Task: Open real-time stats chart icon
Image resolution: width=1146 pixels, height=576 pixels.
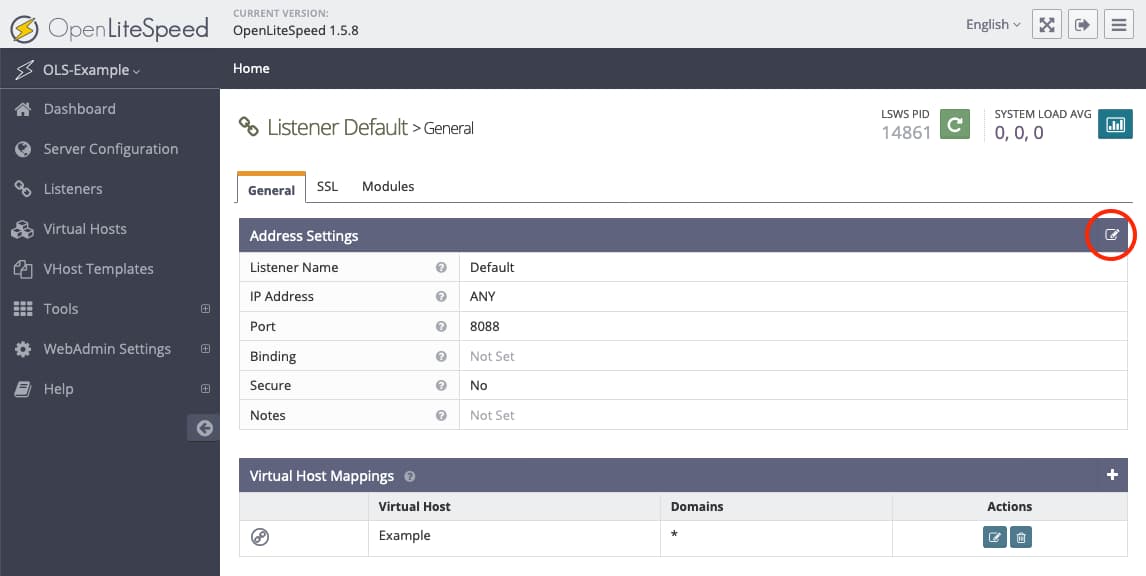Action: pos(1115,124)
